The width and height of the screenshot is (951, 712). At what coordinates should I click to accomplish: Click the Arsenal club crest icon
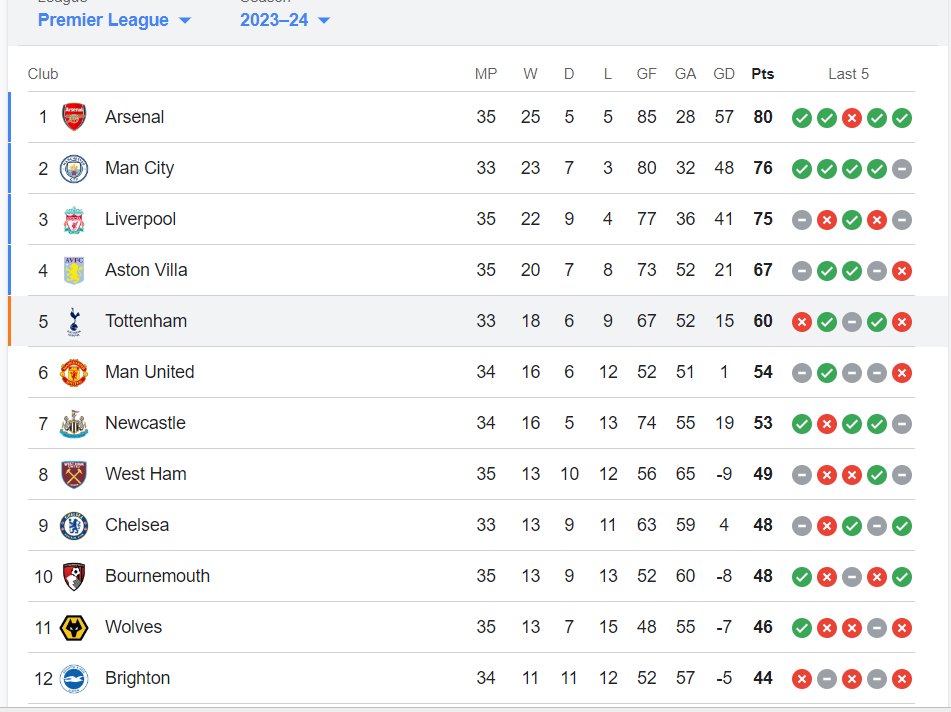(74, 117)
